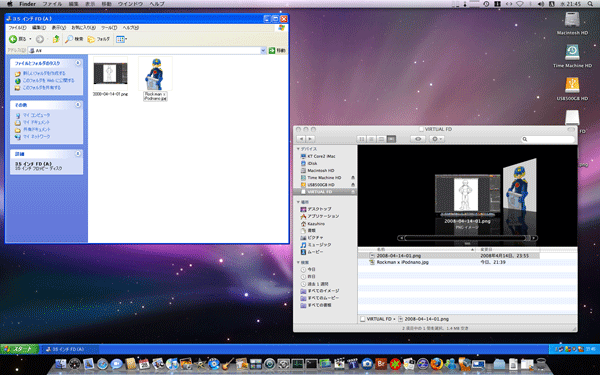Collapse the デバイス section in Finder sidebar
The image size is (600, 375).
[298, 149]
